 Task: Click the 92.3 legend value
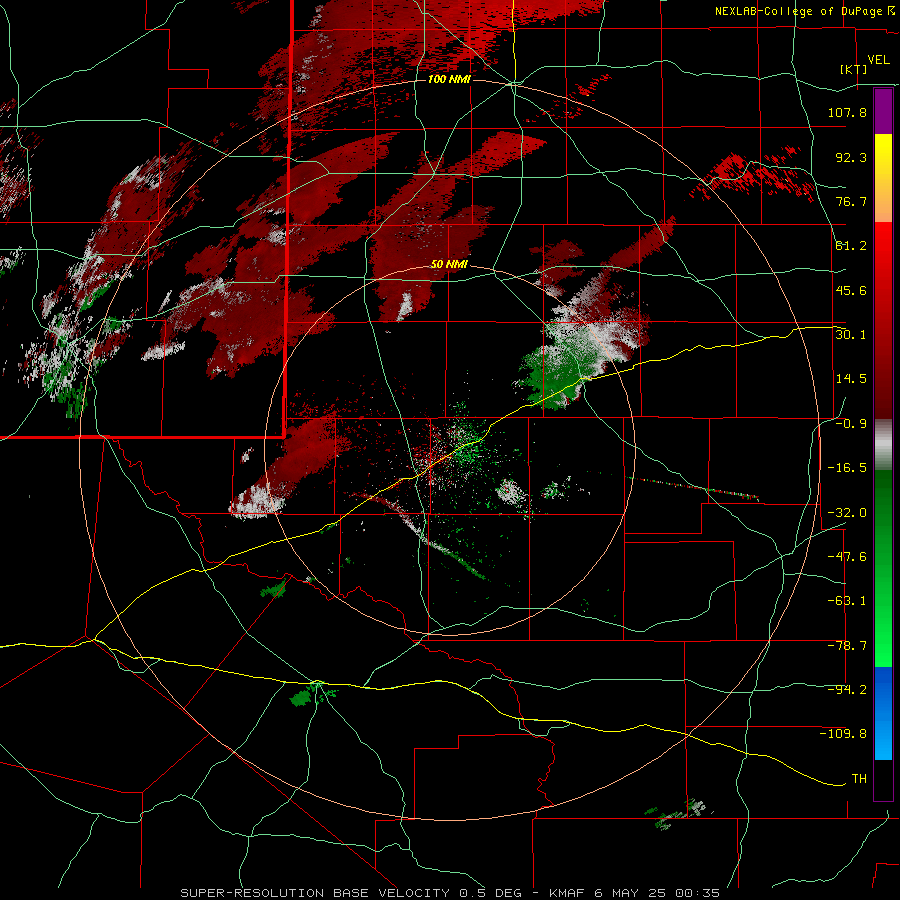[x=851, y=157]
